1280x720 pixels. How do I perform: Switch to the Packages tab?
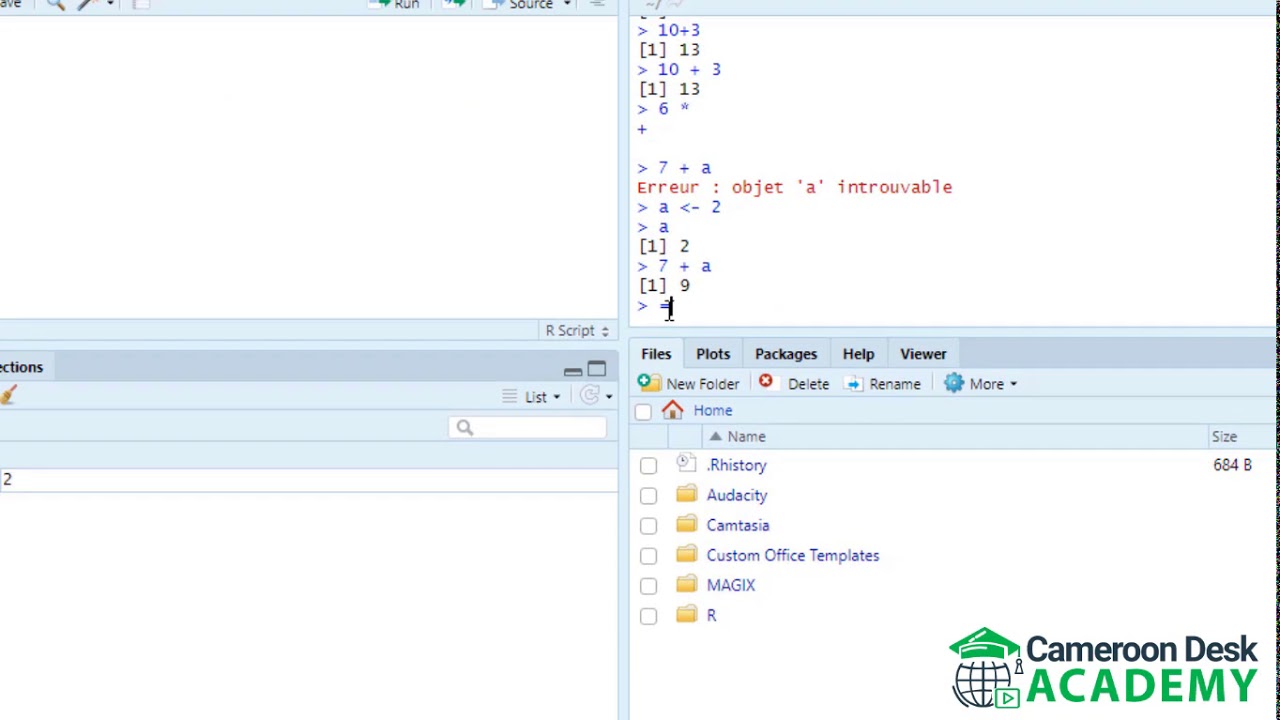click(786, 354)
